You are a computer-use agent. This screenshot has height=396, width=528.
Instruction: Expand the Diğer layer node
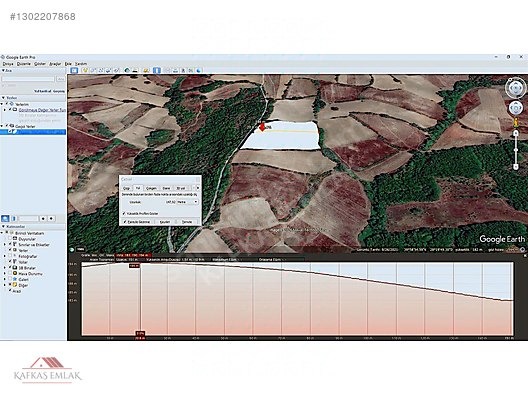[x=5, y=285]
